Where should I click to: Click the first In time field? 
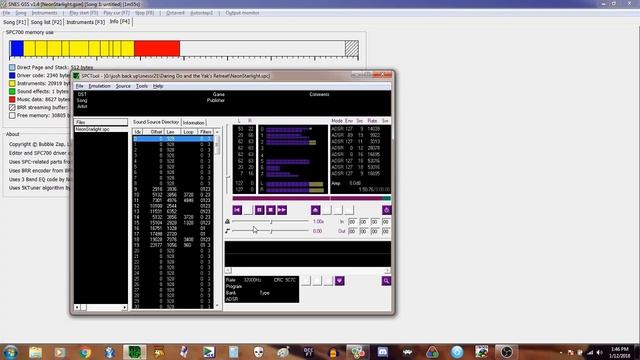[353, 222]
